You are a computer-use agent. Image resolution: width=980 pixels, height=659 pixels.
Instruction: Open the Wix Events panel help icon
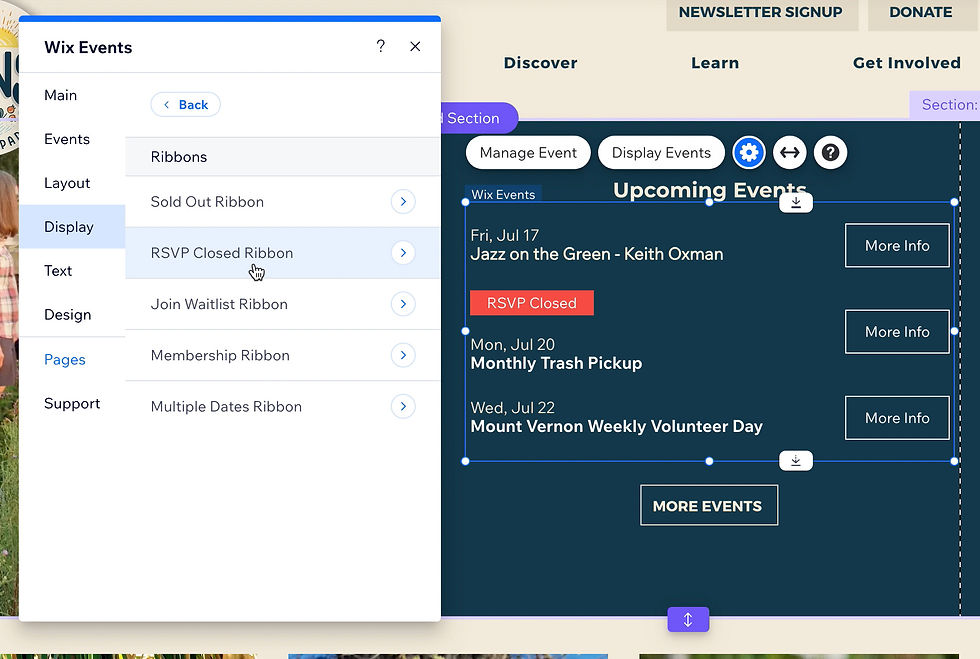pos(381,46)
